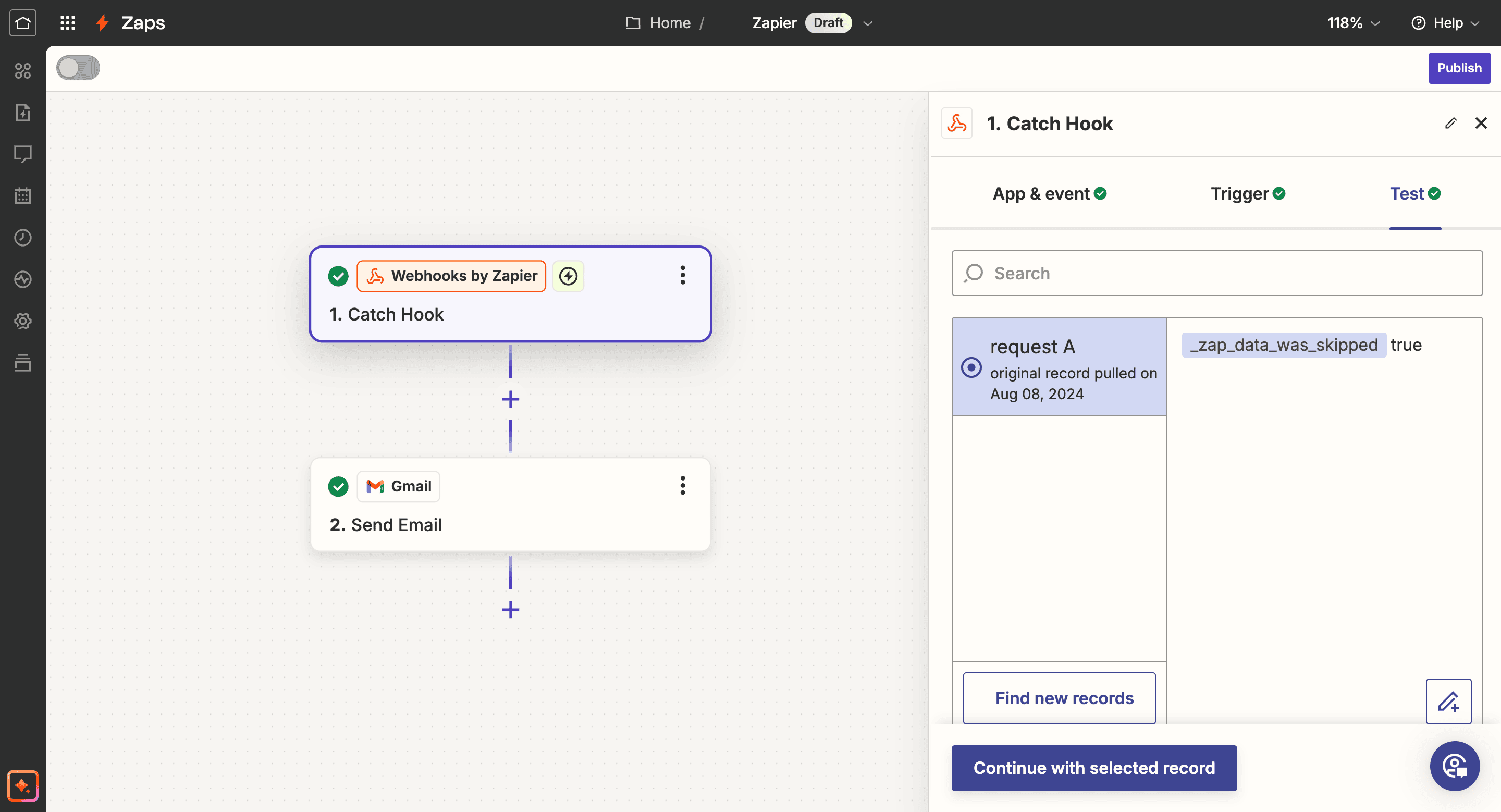Select the 1. Catch Hook step card
This screenshot has height=812, width=1501.
510,293
